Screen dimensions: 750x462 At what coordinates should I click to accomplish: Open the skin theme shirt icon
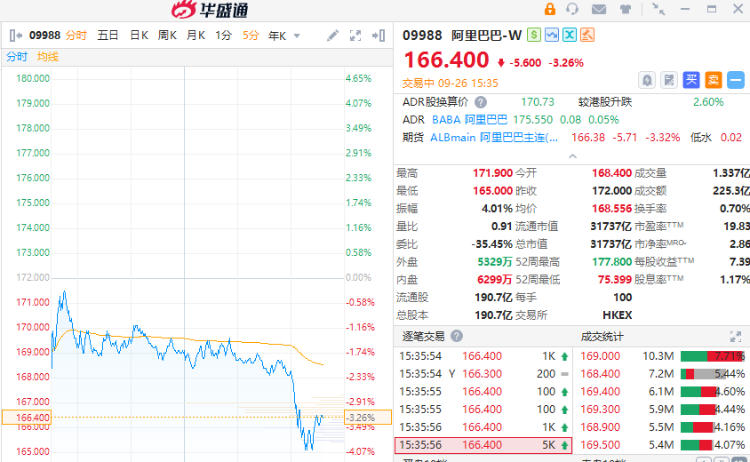[x=625, y=9]
